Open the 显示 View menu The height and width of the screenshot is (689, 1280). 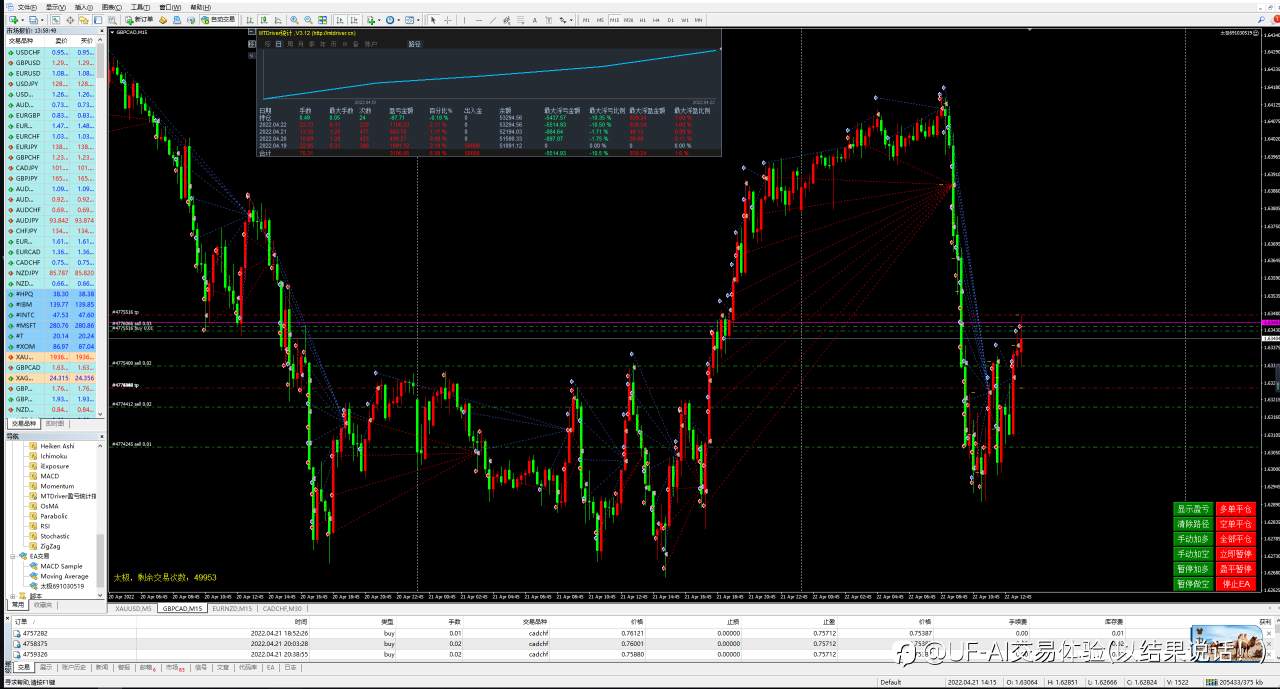[55, 7]
